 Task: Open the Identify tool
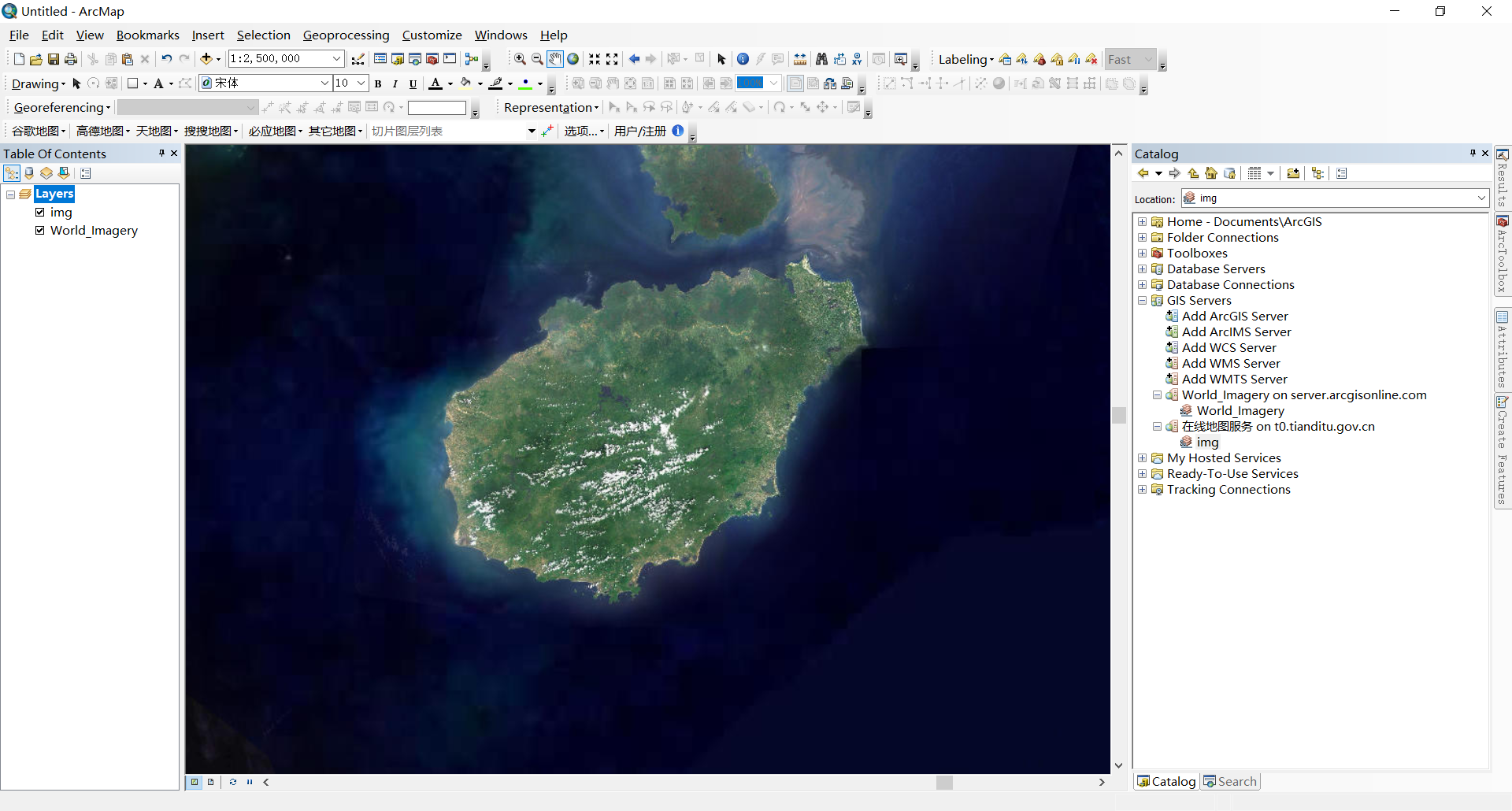[743, 58]
